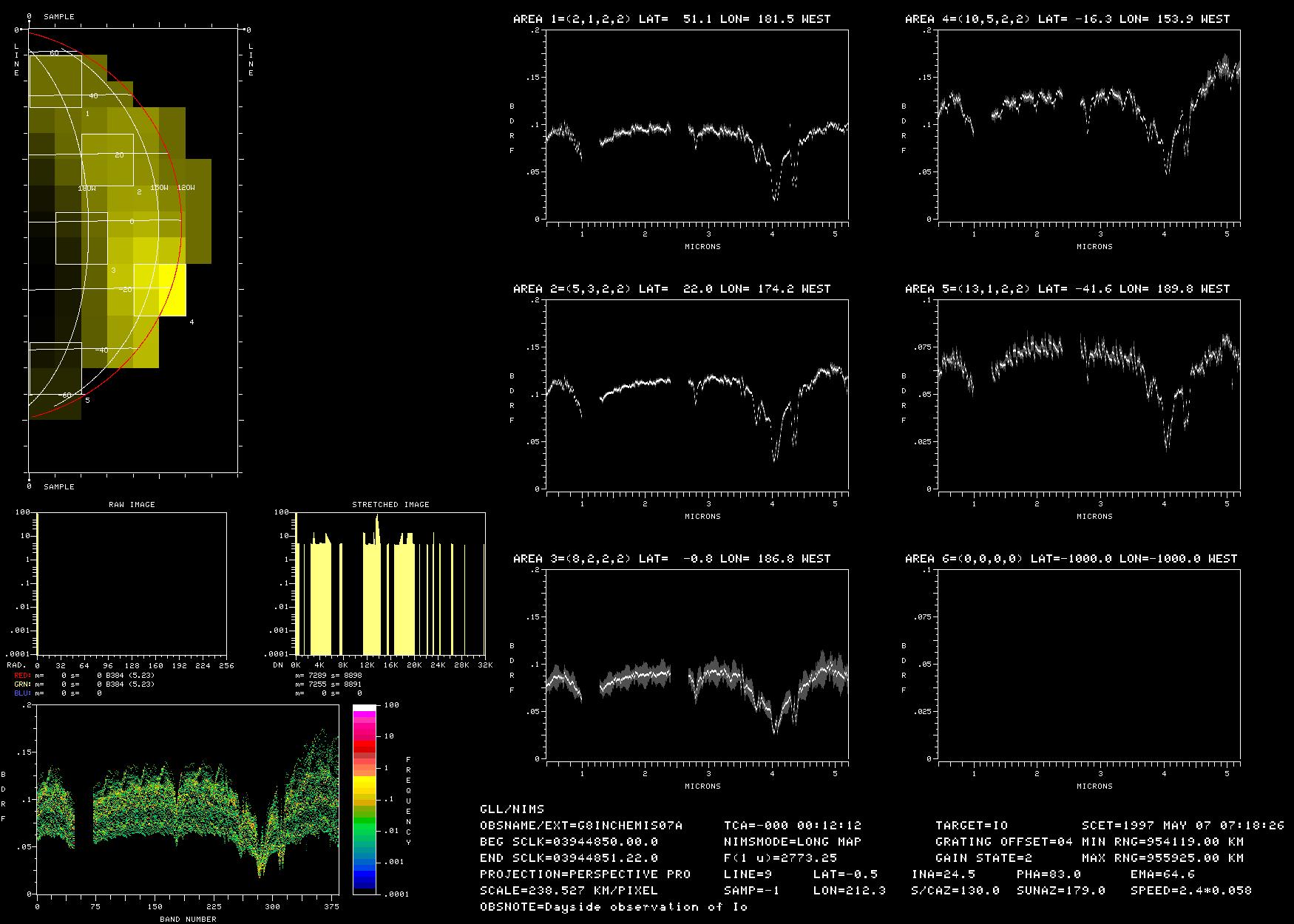The image size is (1294, 924).
Task: Click the GRATING OFFSET=04 entry
Action: click(1004, 842)
